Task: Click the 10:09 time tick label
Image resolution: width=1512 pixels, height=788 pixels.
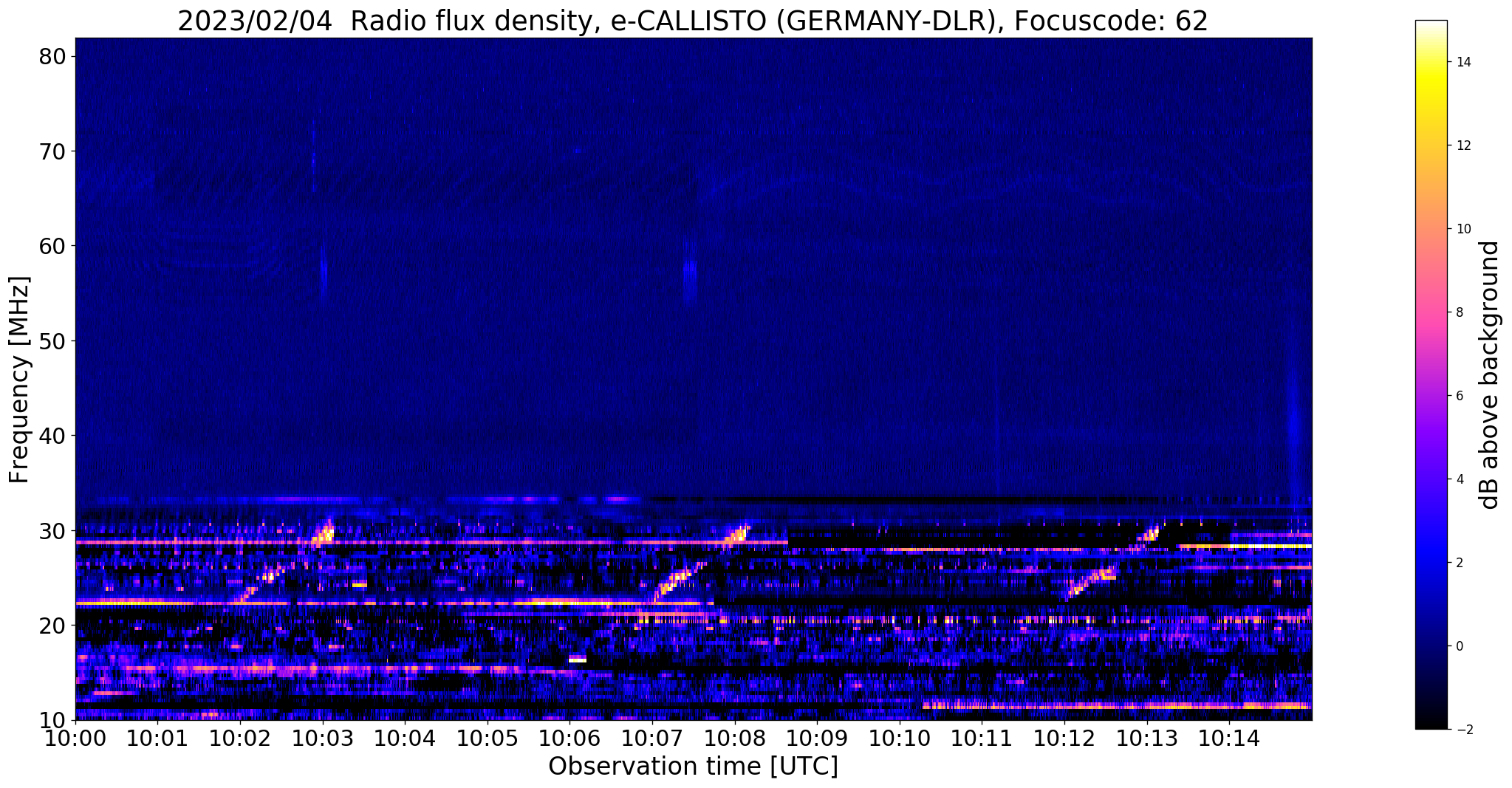Action: [x=817, y=738]
